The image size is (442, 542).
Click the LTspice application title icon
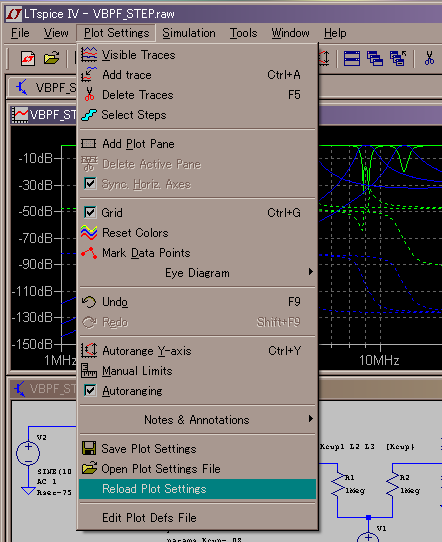coord(14,14)
